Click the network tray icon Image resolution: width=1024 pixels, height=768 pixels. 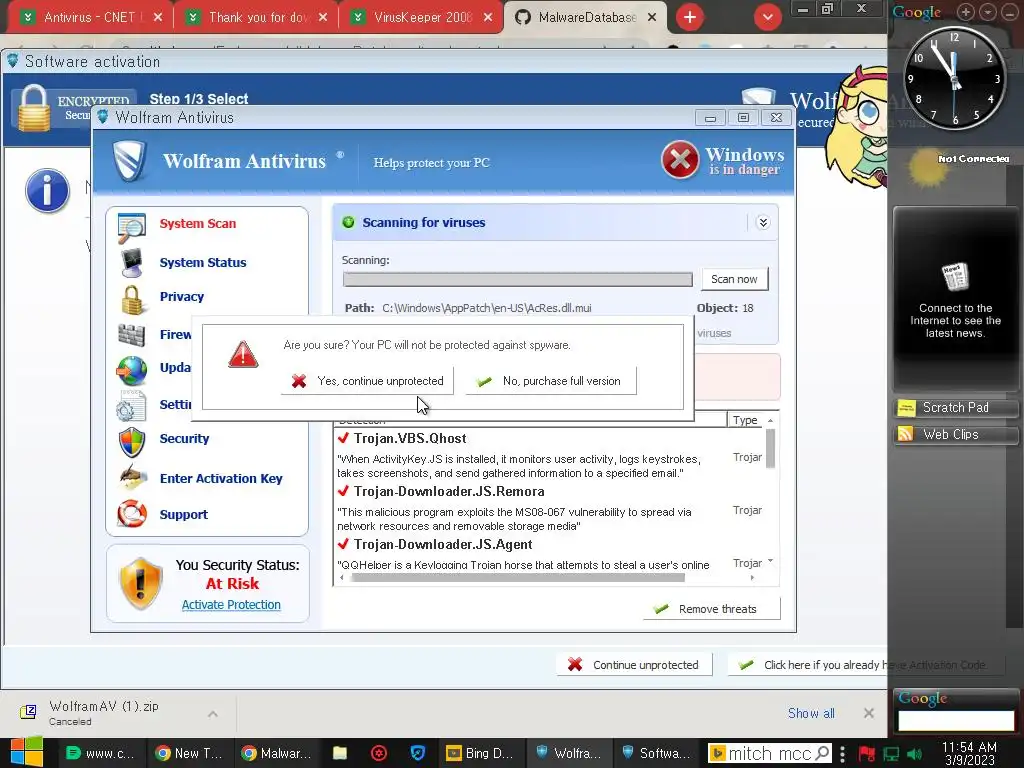click(x=891, y=754)
